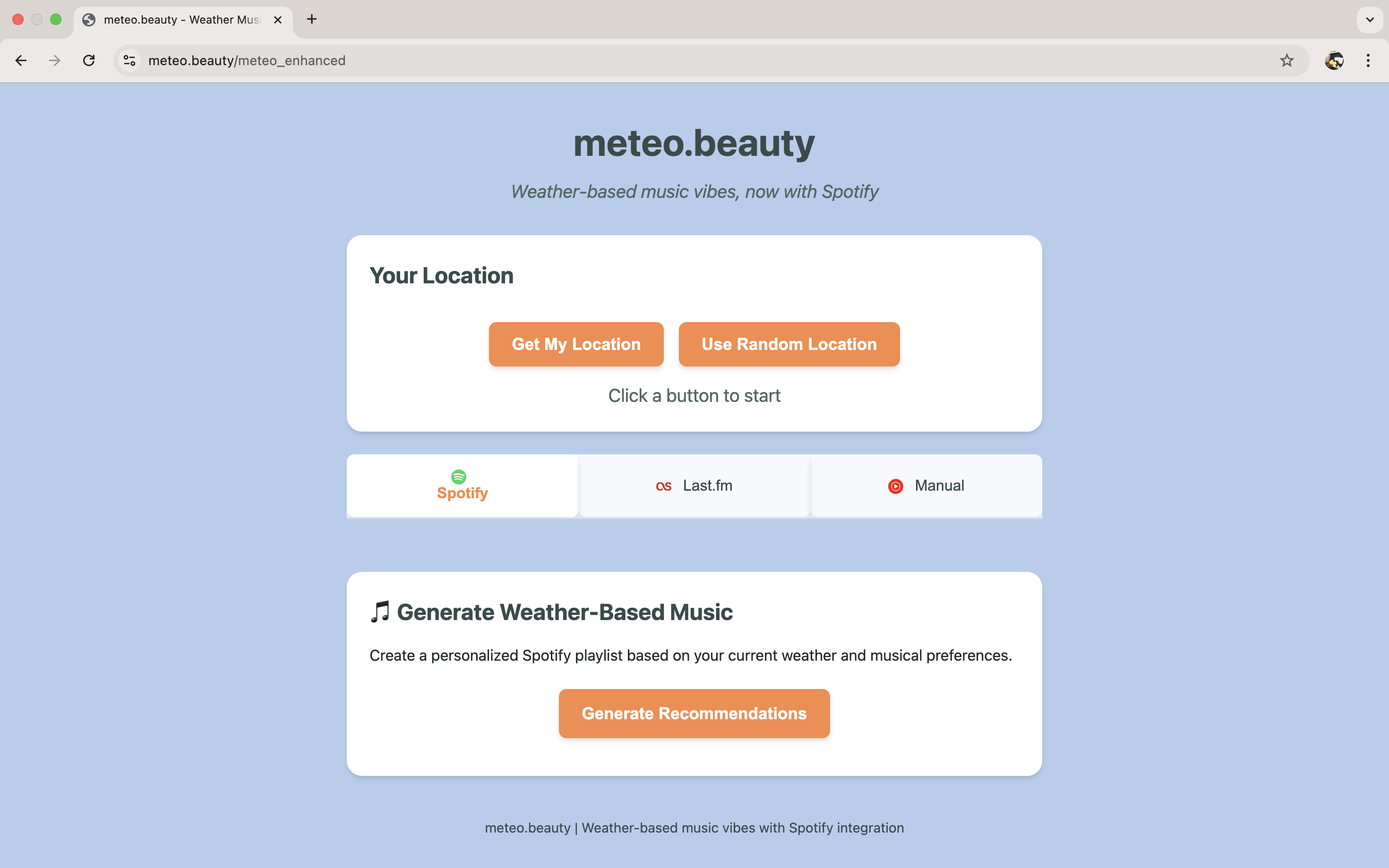
Task: Open a new browser tab with plus
Action: [x=312, y=19]
